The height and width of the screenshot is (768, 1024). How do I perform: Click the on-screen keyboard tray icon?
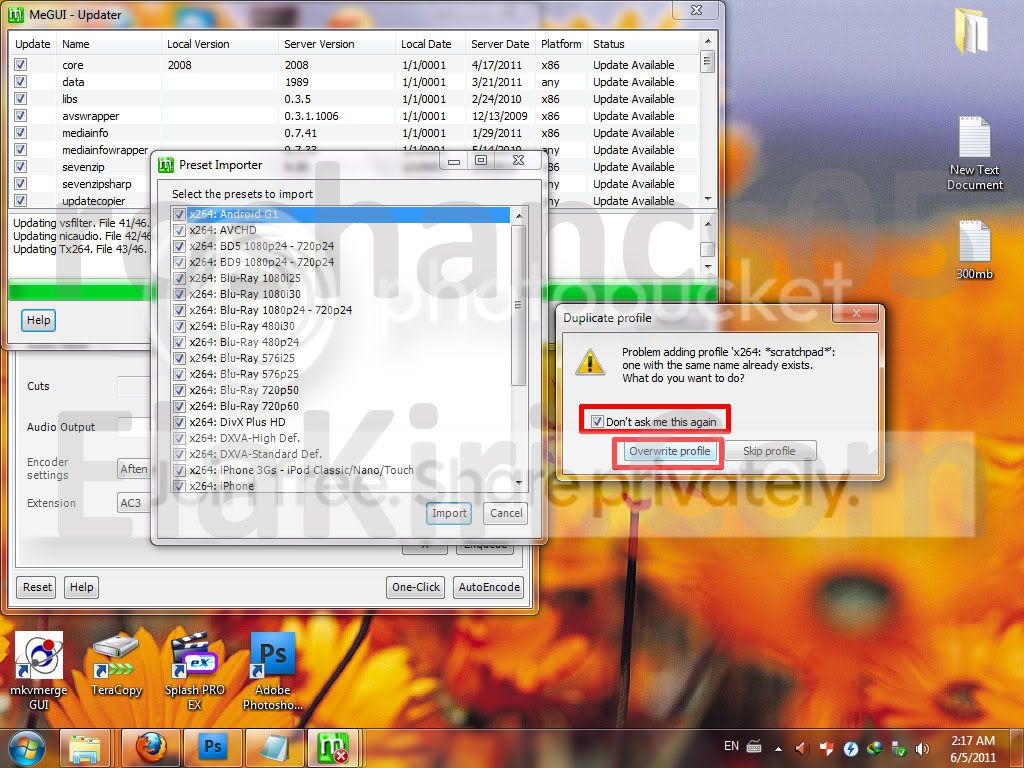(x=754, y=746)
